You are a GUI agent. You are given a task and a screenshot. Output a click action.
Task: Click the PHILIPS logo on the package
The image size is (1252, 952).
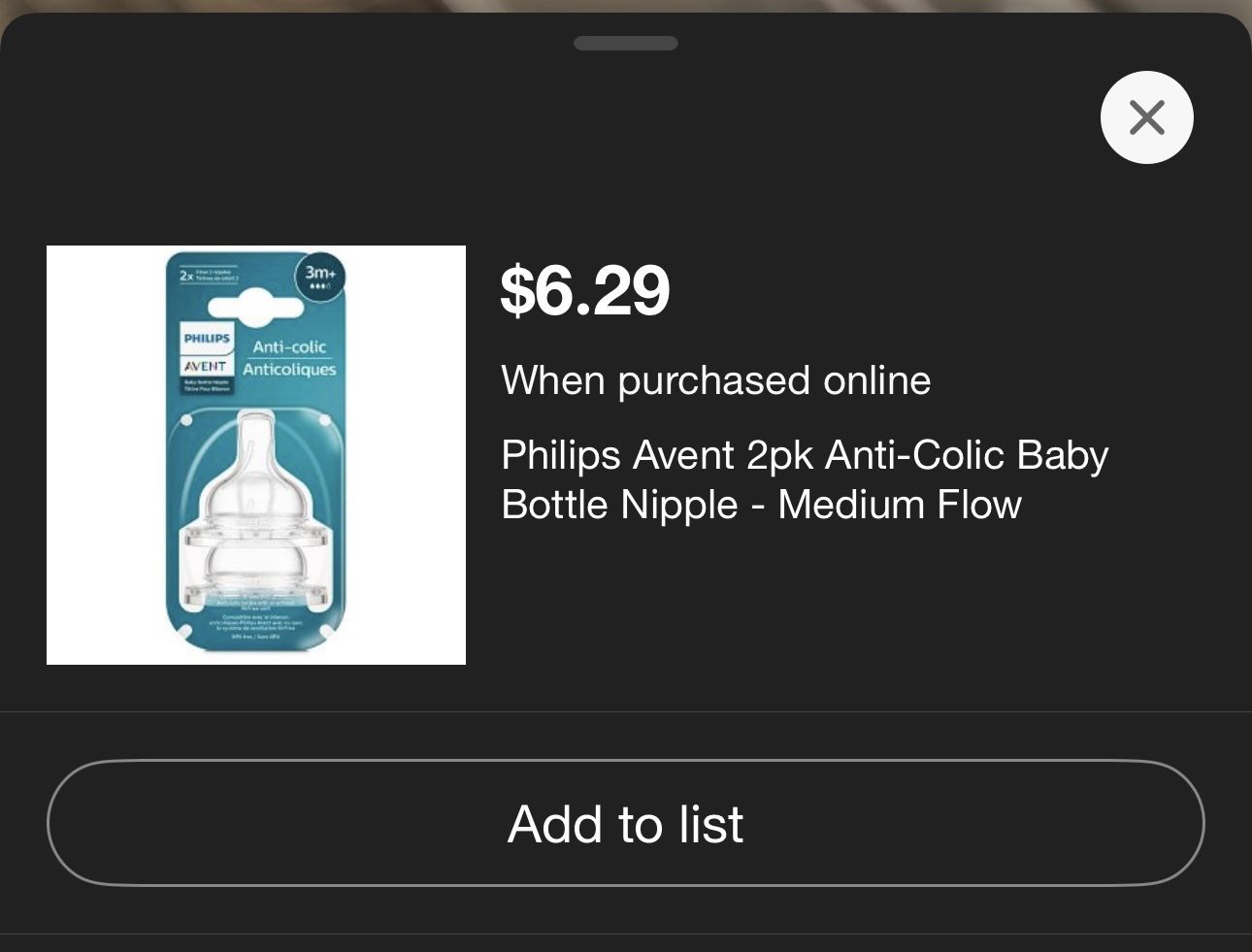point(207,339)
